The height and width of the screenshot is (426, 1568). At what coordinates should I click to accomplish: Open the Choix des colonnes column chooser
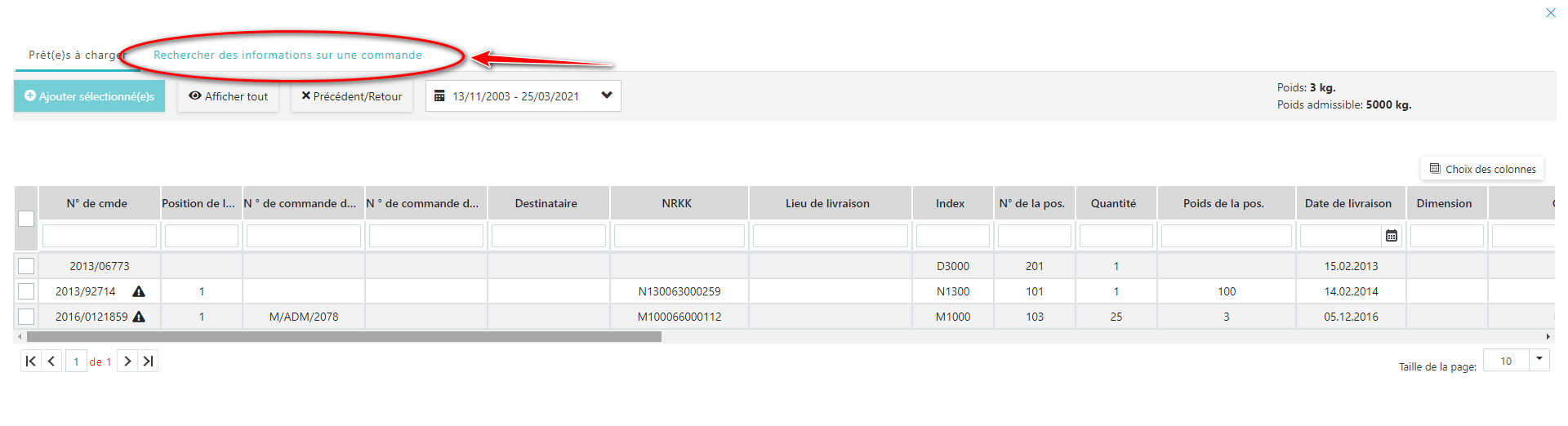click(x=1482, y=169)
